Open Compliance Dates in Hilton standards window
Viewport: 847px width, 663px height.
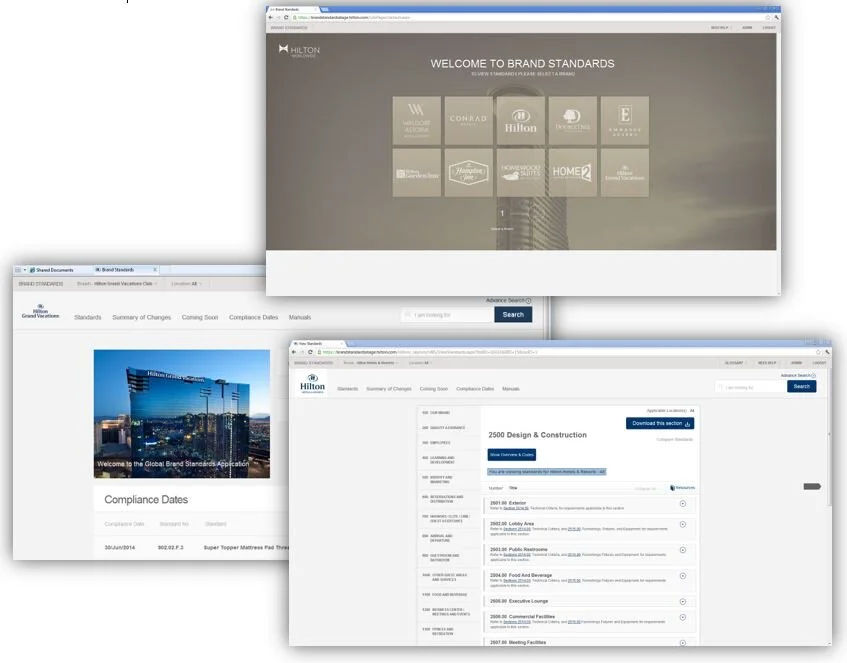coord(475,389)
